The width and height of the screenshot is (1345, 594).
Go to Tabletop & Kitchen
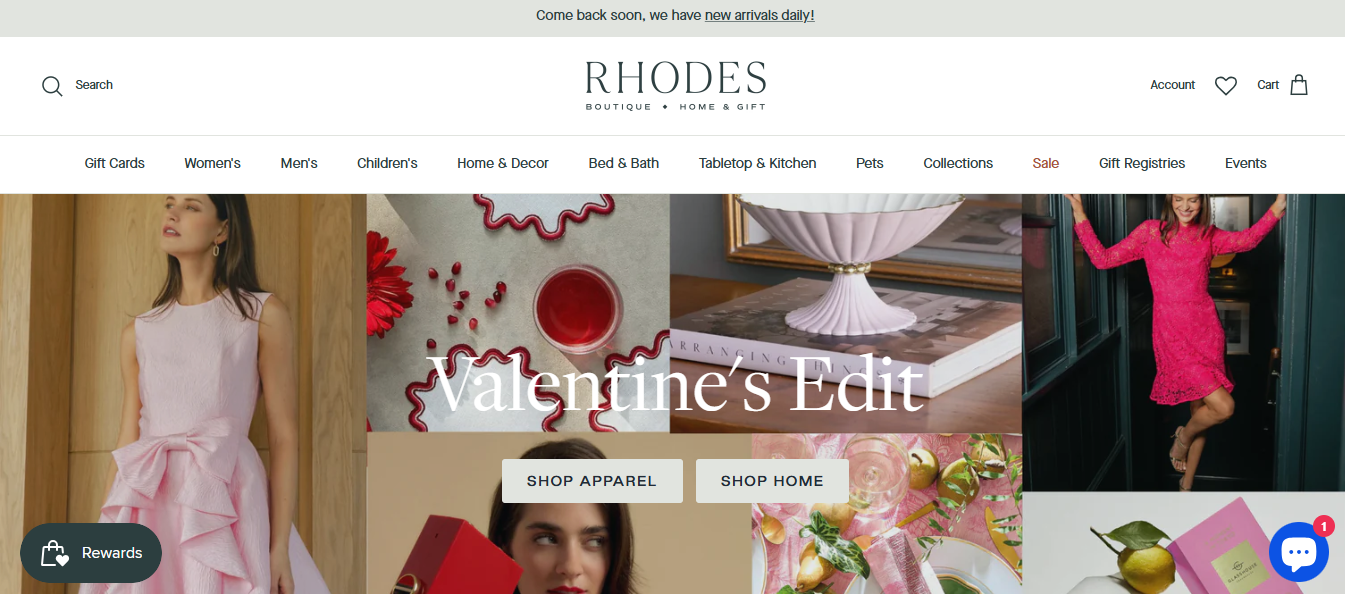click(758, 163)
